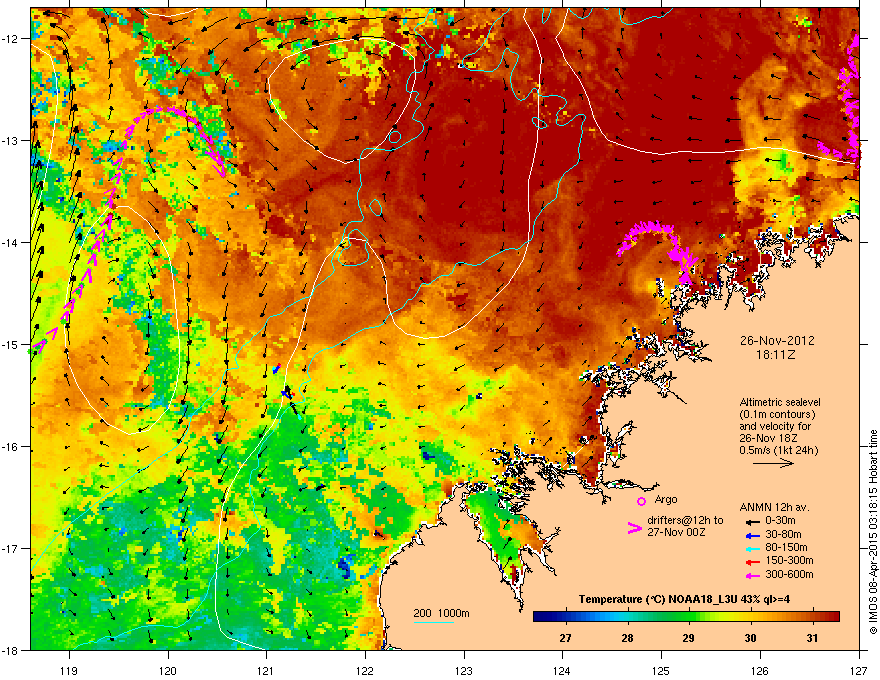Click the Altimetric sealevel text line

coord(780,402)
